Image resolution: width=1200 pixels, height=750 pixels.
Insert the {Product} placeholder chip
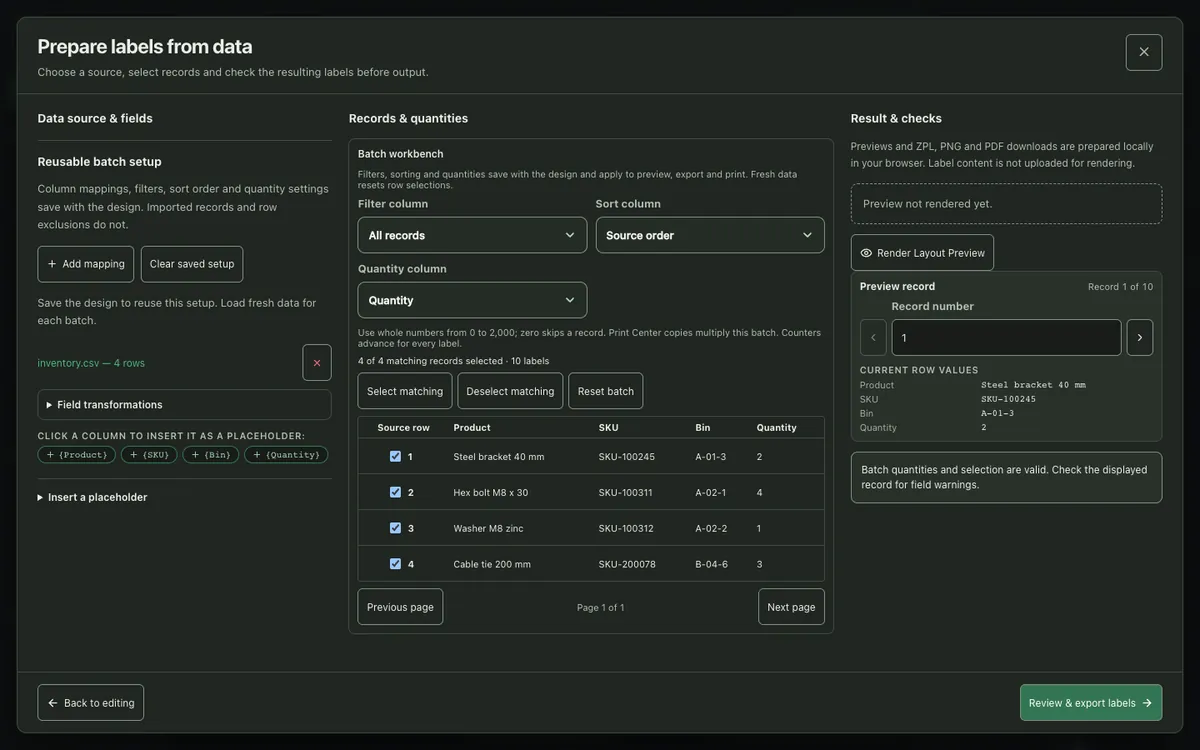[x=77, y=455]
